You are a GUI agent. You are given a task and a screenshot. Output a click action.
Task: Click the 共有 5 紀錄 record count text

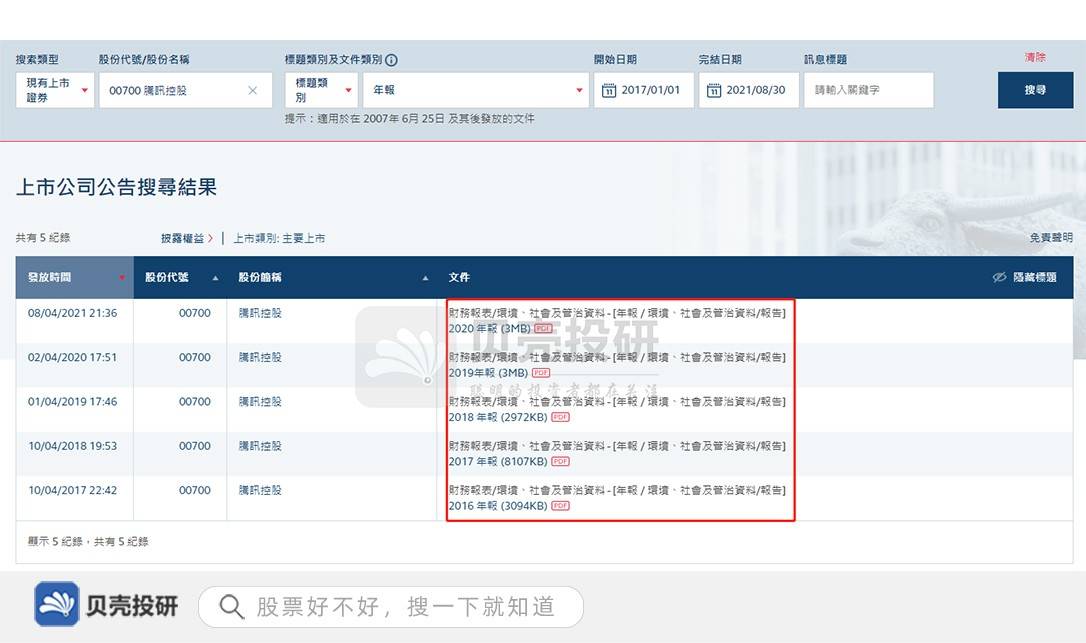coord(43,238)
